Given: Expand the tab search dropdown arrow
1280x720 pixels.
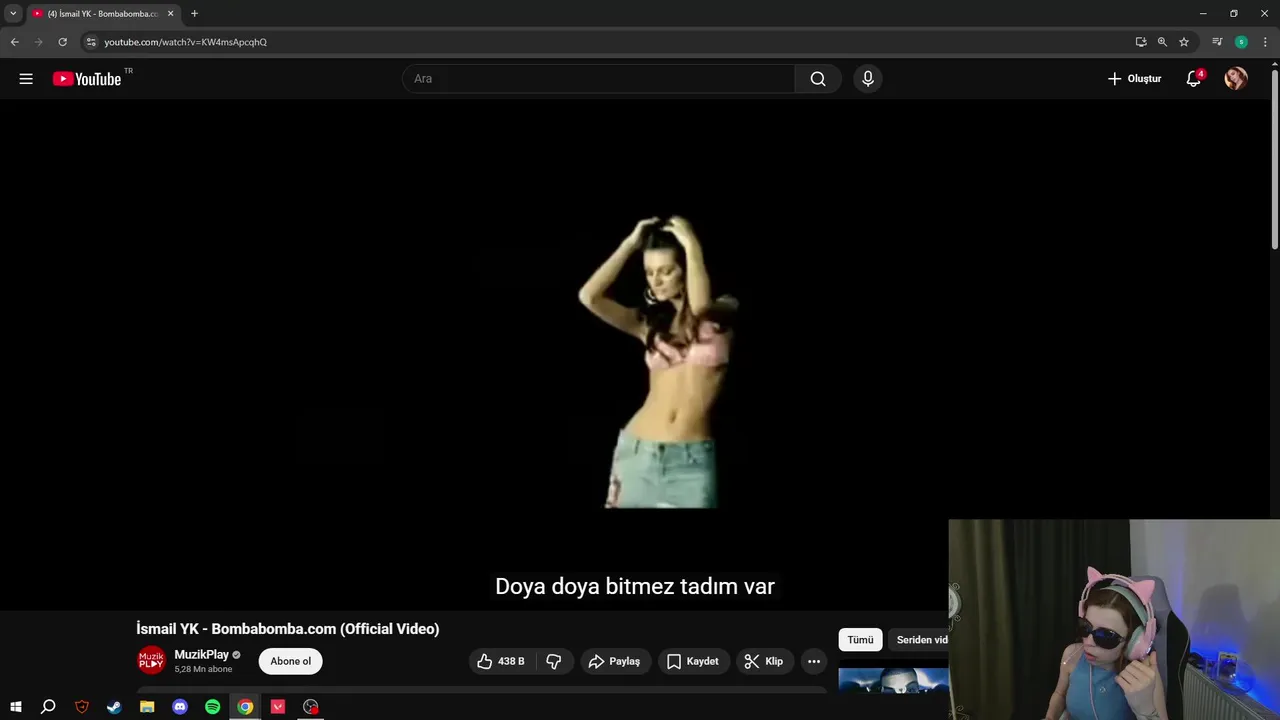Looking at the screenshot, I should (x=13, y=14).
